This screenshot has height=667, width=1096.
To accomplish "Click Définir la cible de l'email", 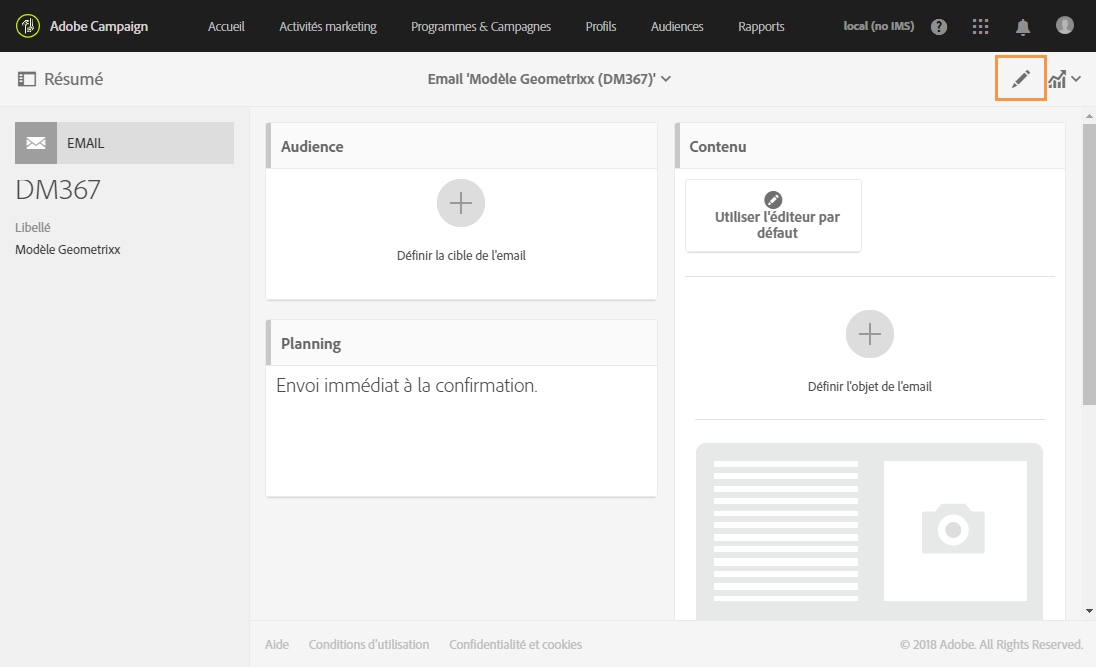I will pos(461,255).
